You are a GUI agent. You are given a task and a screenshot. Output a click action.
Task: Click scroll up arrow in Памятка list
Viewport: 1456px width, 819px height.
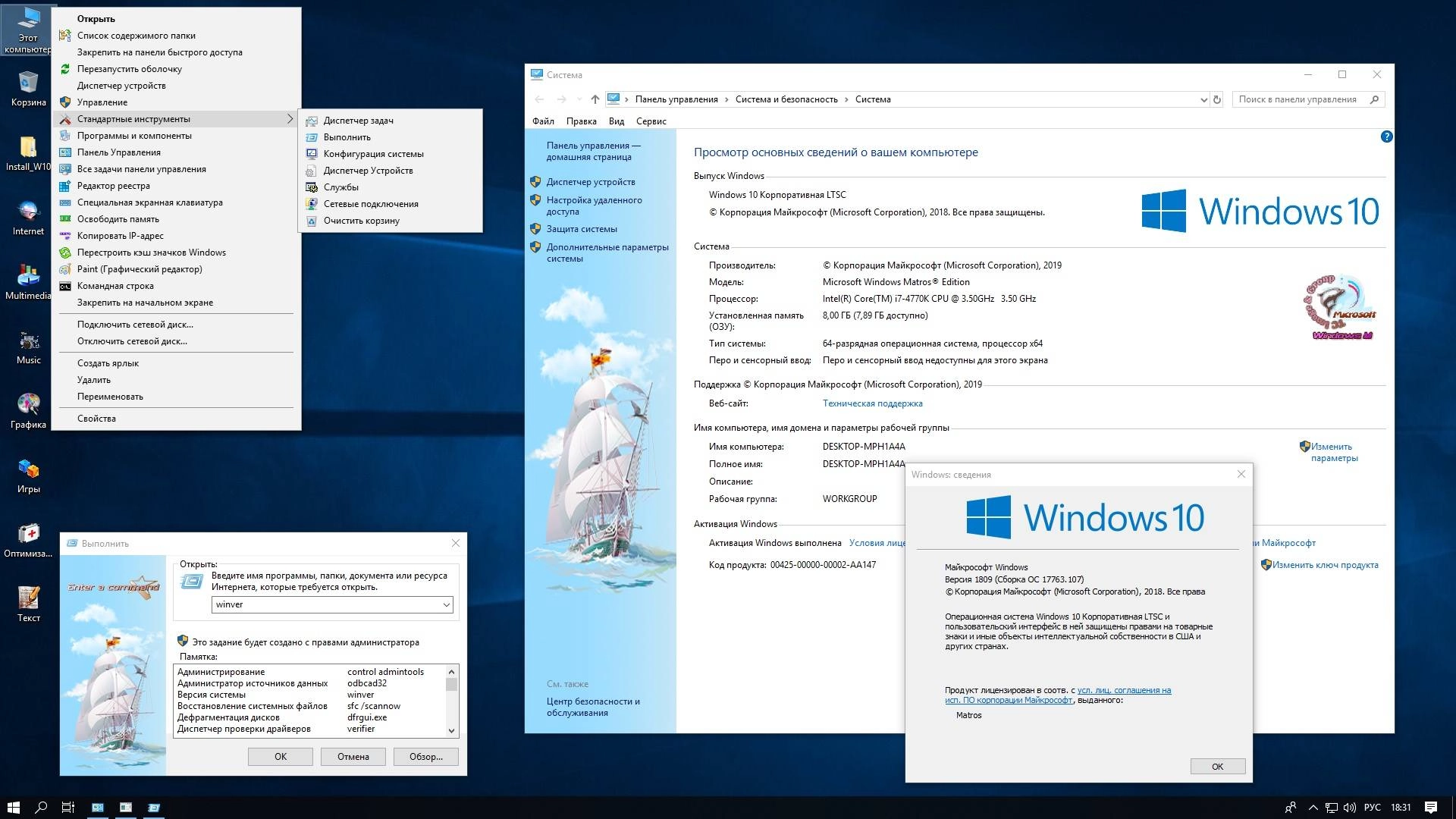point(451,671)
